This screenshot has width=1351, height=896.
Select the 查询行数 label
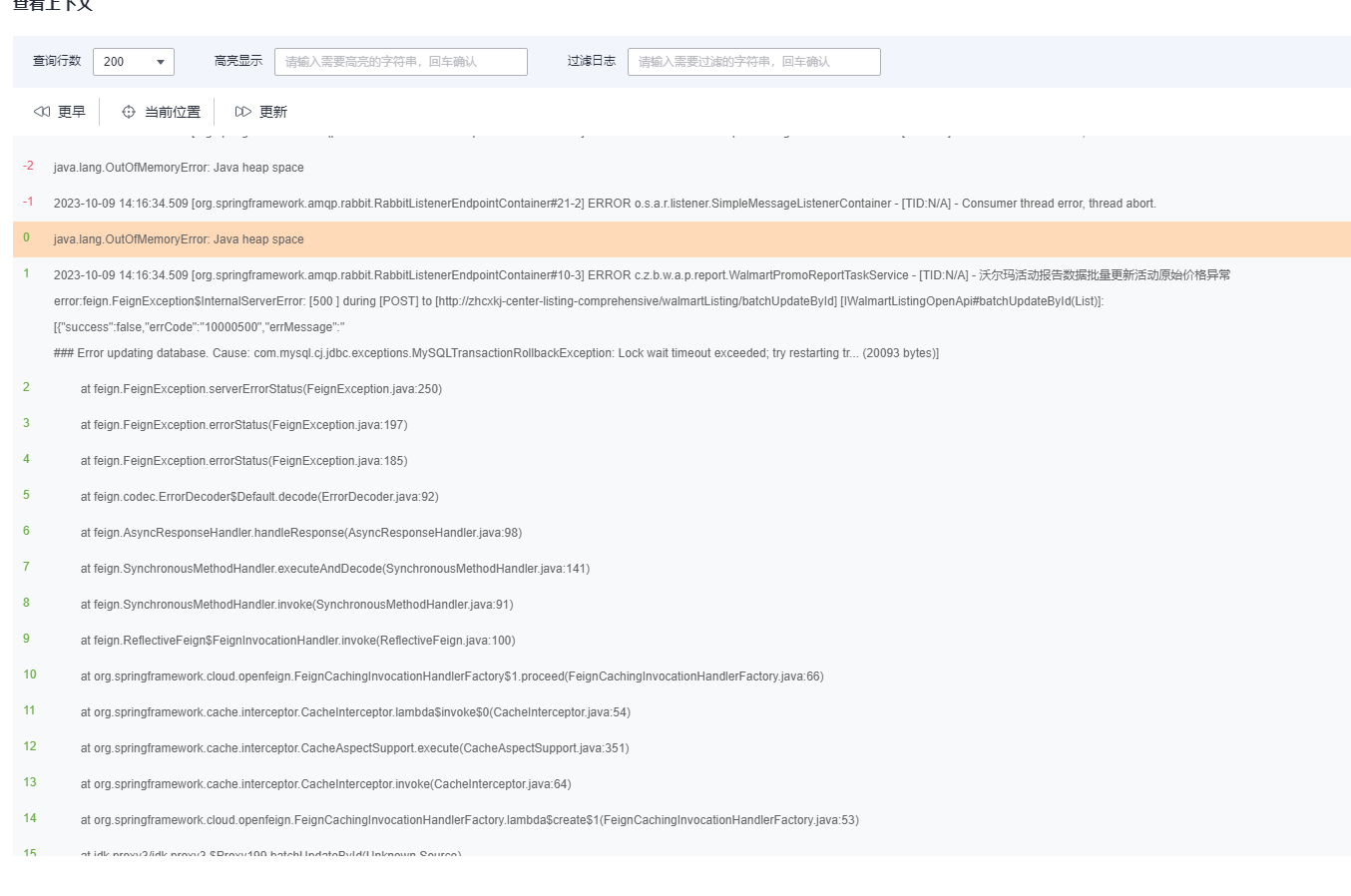[57, 61]
